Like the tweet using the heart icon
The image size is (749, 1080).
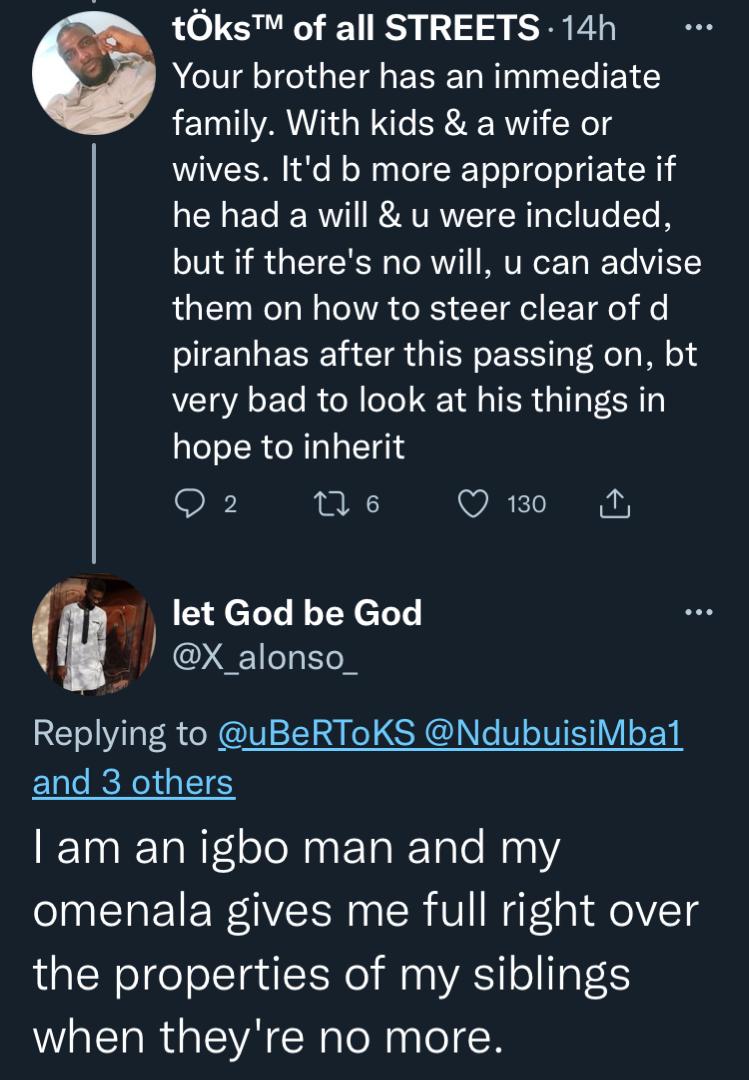tap(472, 505)
